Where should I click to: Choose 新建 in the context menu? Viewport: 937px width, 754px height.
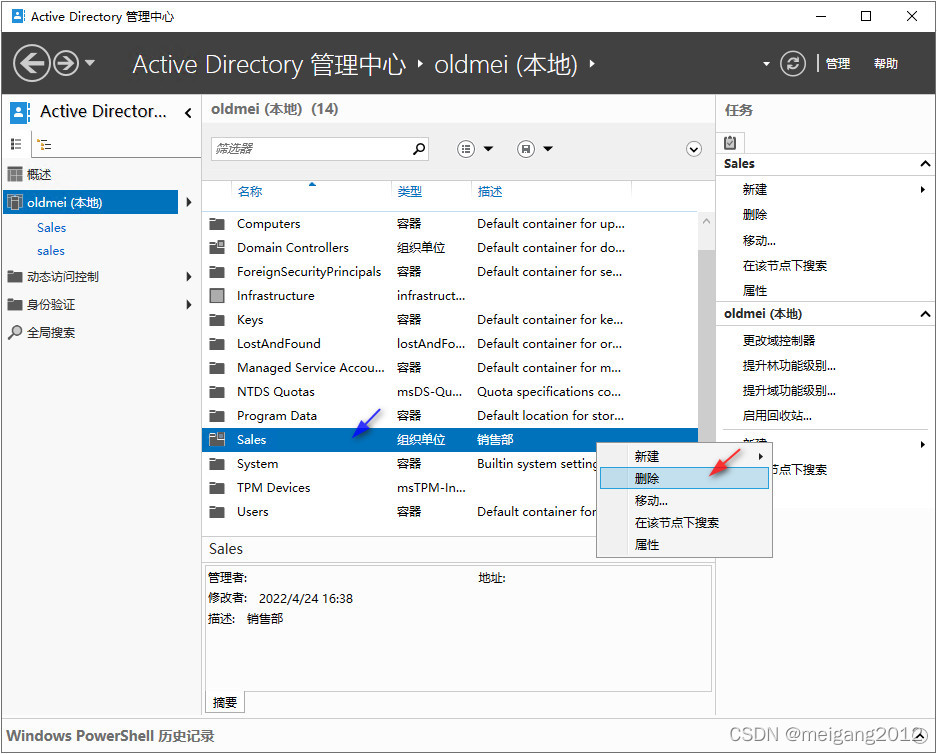point(684,456)
